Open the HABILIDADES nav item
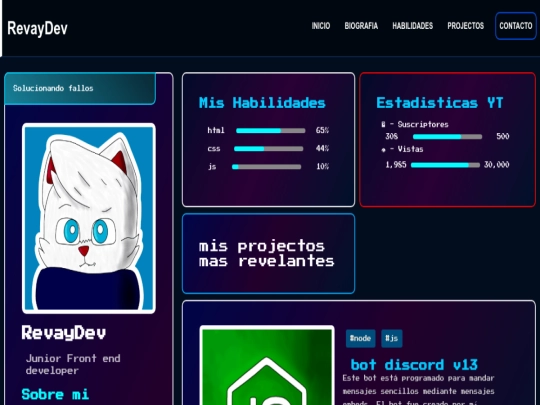 413,26
